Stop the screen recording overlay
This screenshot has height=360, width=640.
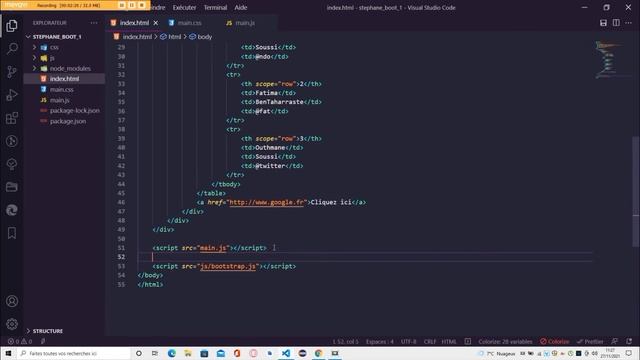(142, 5)
